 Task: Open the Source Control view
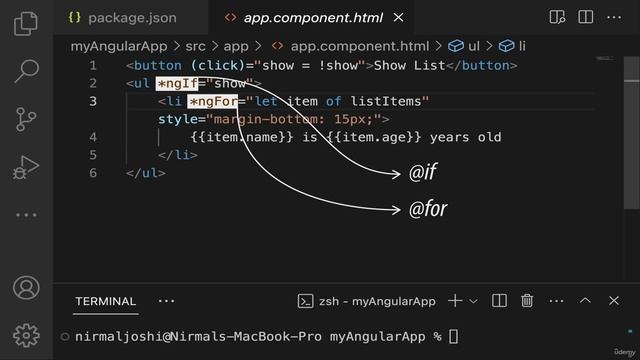(26, 119)
